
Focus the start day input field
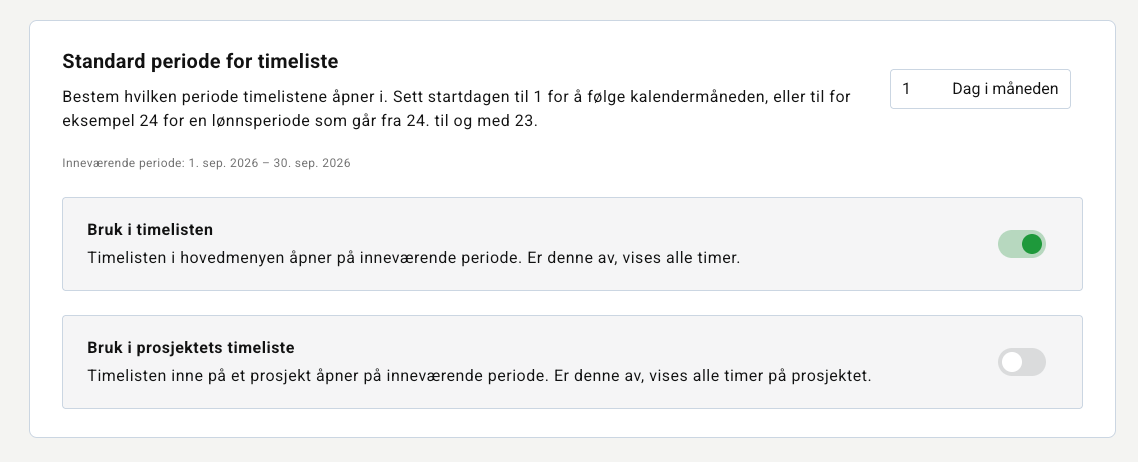tap(980, 89)
